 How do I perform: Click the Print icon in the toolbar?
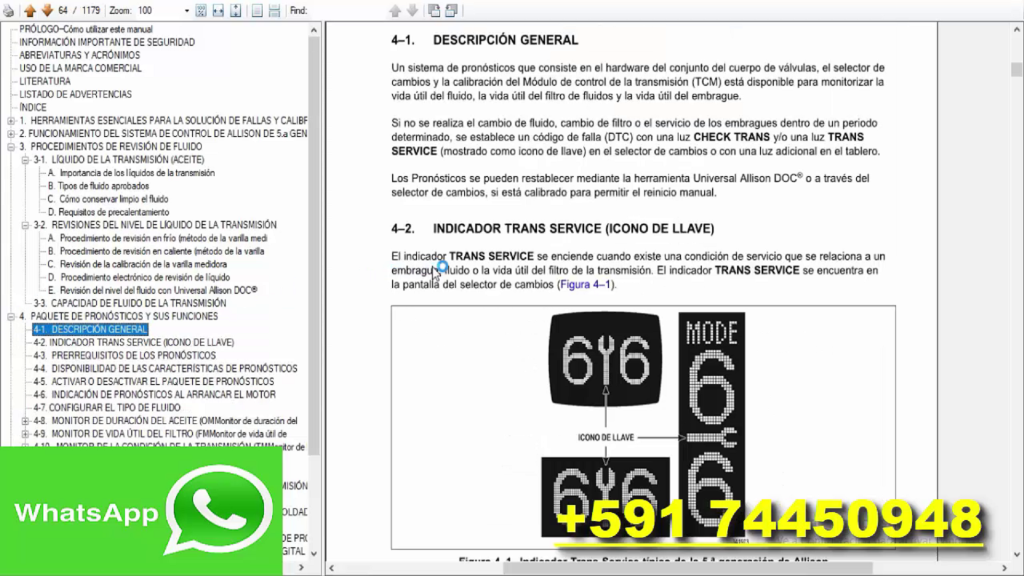pos(9,8)
